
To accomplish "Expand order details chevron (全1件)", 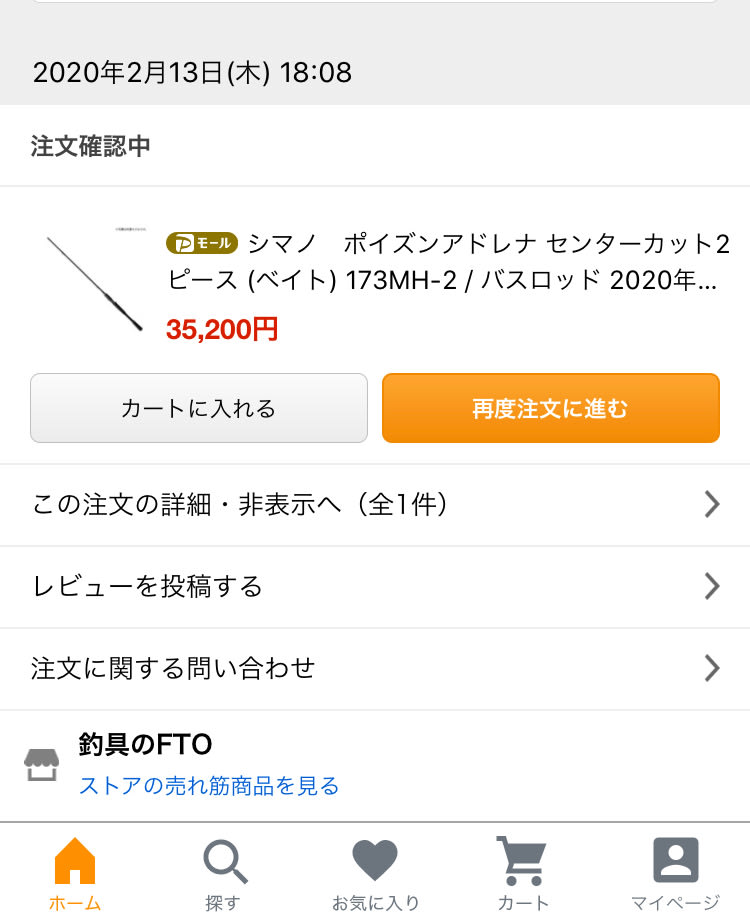I will (712, 504).
